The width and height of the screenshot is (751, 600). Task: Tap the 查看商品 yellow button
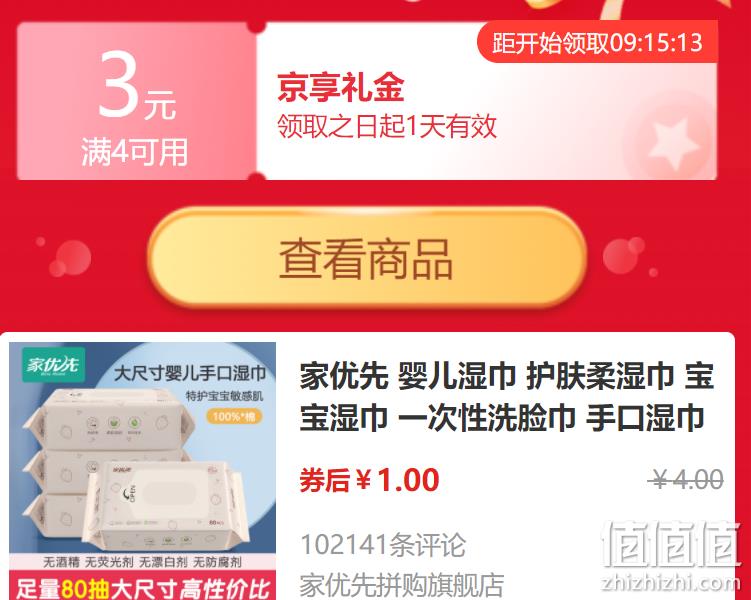coord(367,258)
